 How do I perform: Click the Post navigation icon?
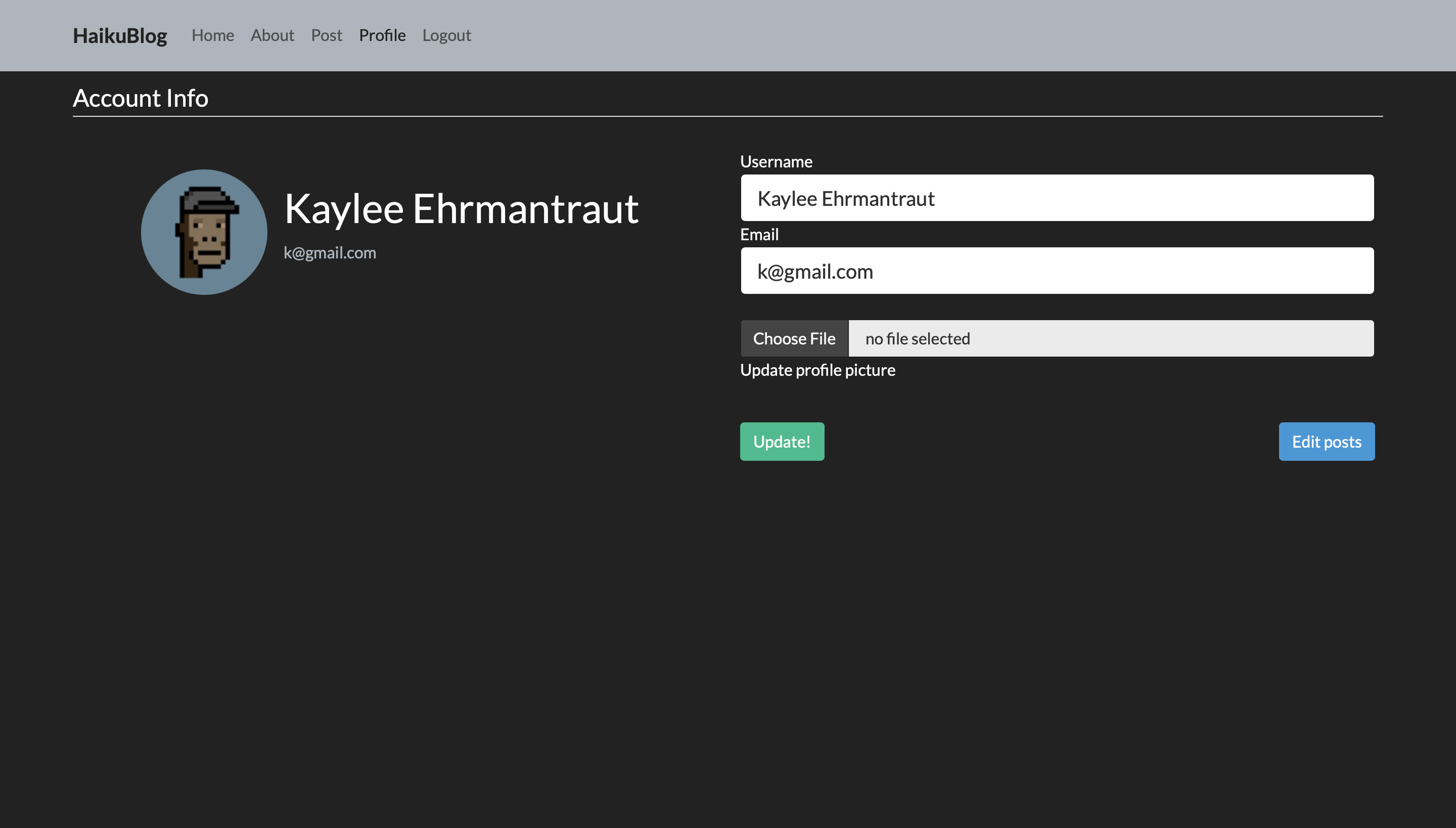coord(327,35)
